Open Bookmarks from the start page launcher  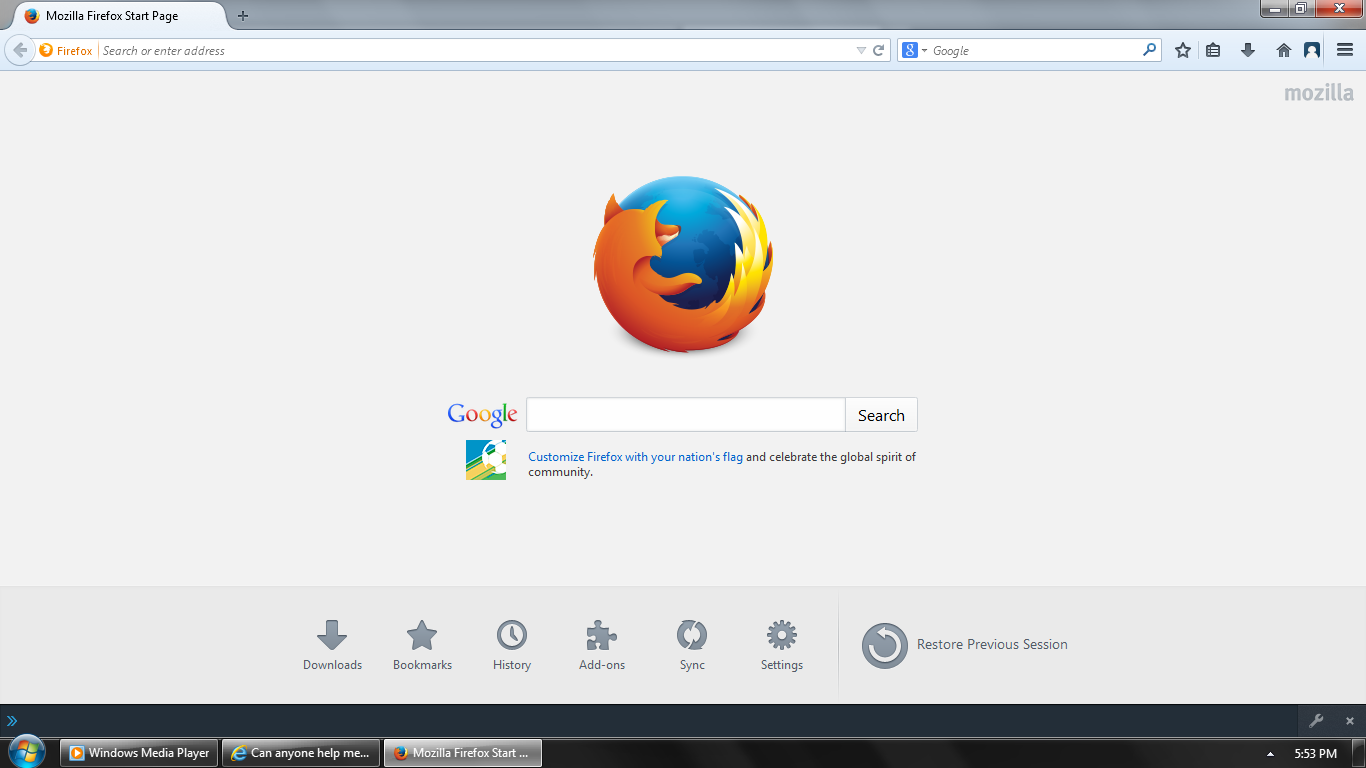pos(422,645)
